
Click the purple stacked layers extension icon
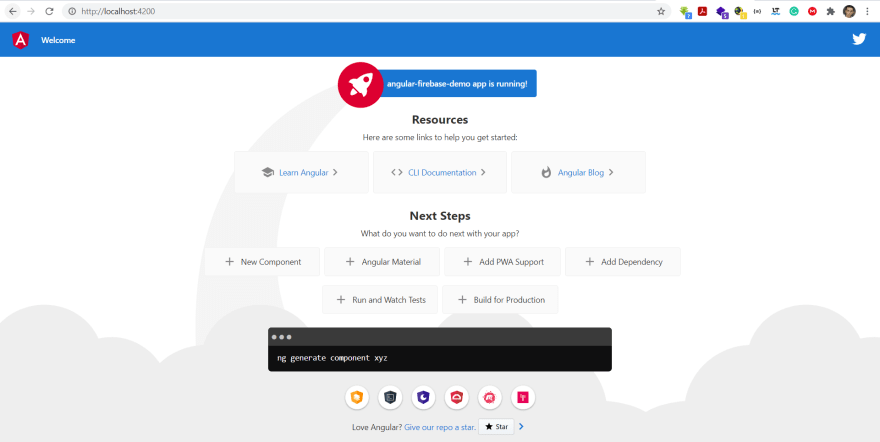(722, 11)
